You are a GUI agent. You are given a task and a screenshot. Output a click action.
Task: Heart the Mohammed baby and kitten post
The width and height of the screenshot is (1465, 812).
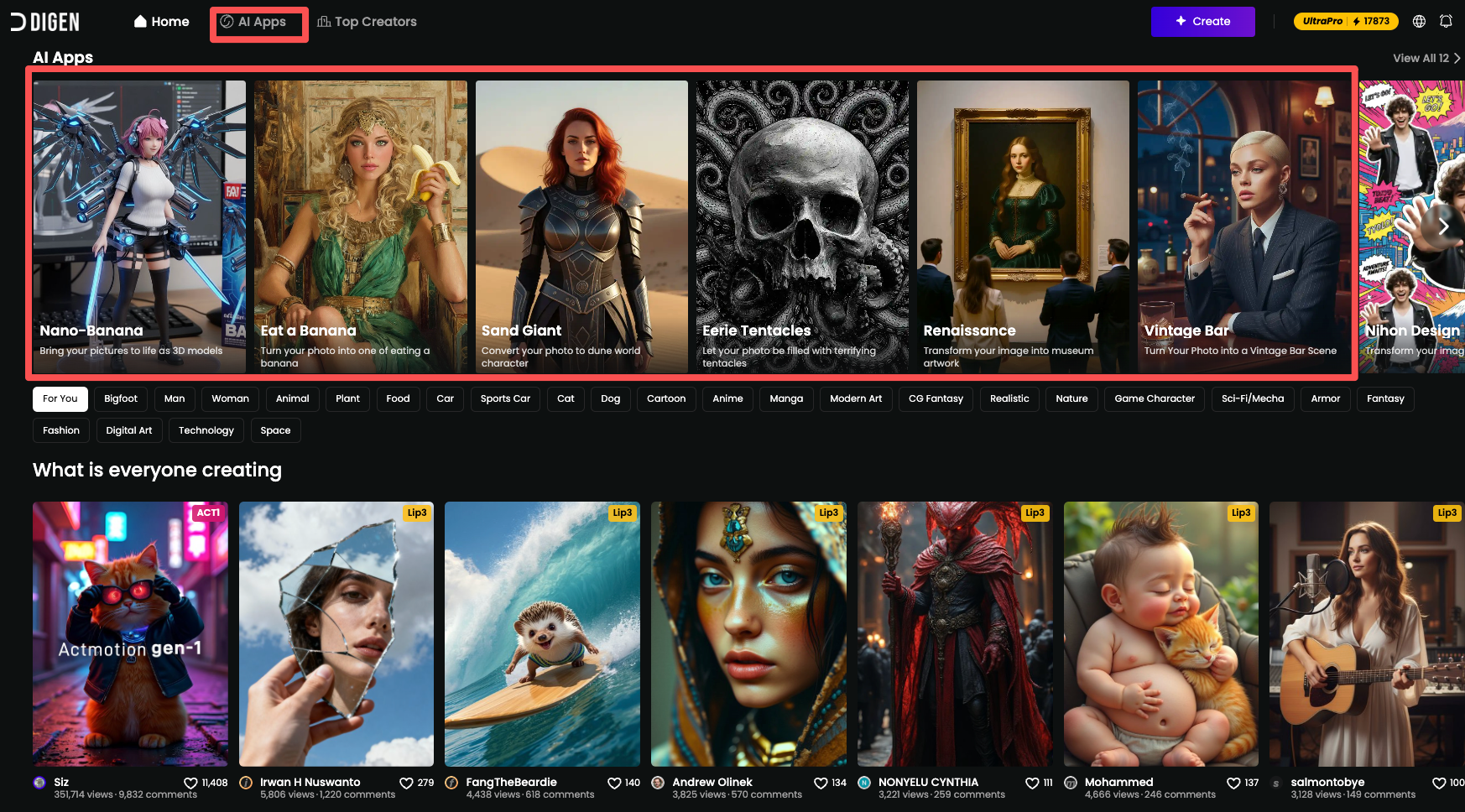coord(1233,783)
